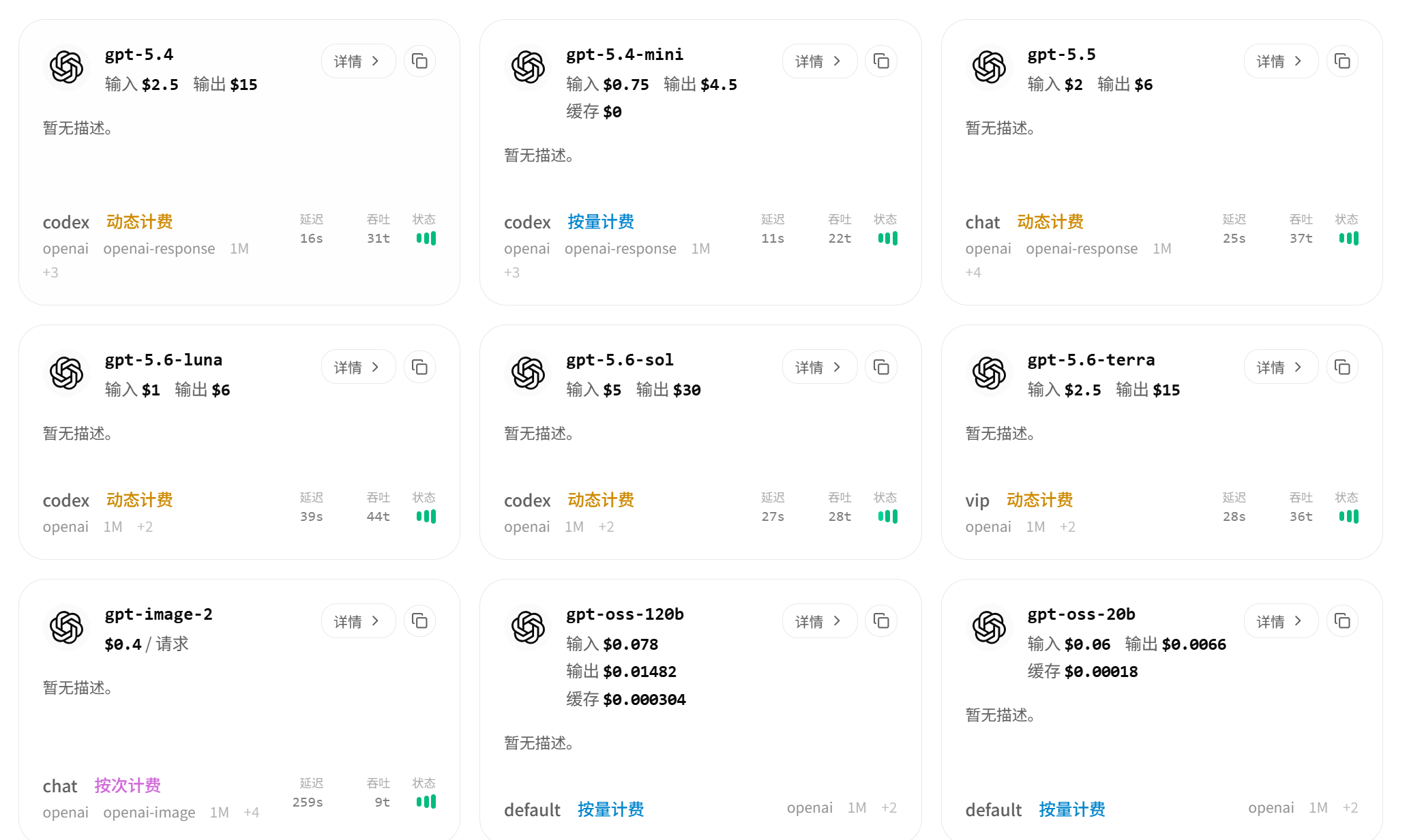Expand the +3 tags on gpt-5.4 card
Screen dimensions: 1424x840
[50, 273]
